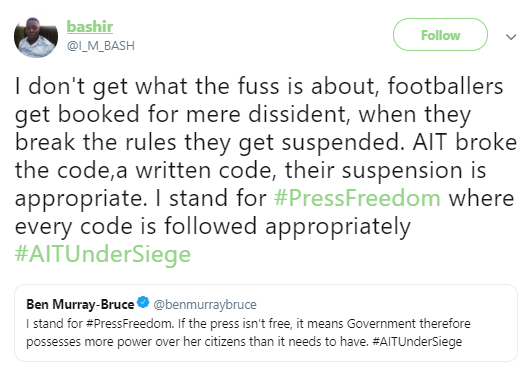The width and height of the screenshot is (528, 367).
Task: Click the tweet's opening line about the fuss
Action: [259, 86]
